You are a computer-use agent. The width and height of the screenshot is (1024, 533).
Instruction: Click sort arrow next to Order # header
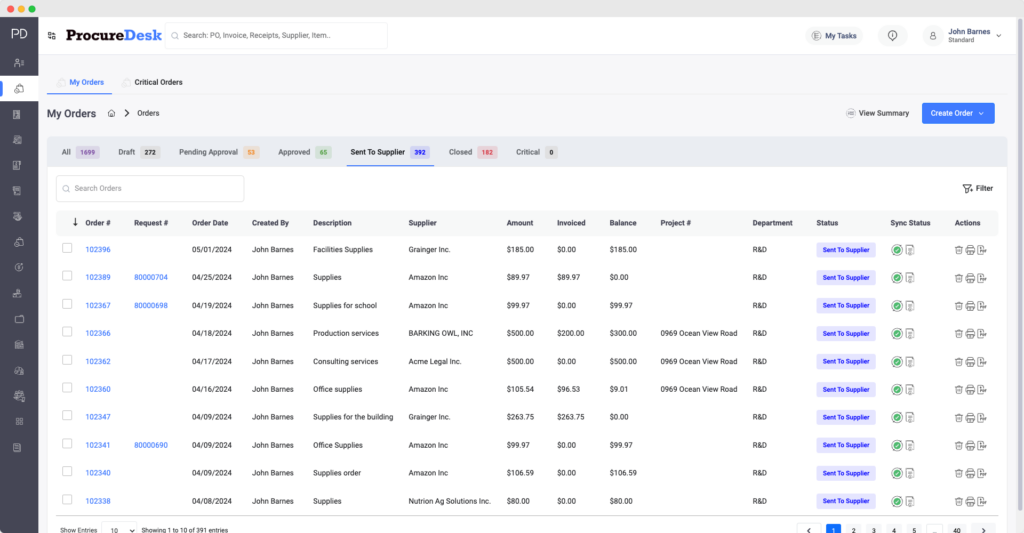coord(75,222)
